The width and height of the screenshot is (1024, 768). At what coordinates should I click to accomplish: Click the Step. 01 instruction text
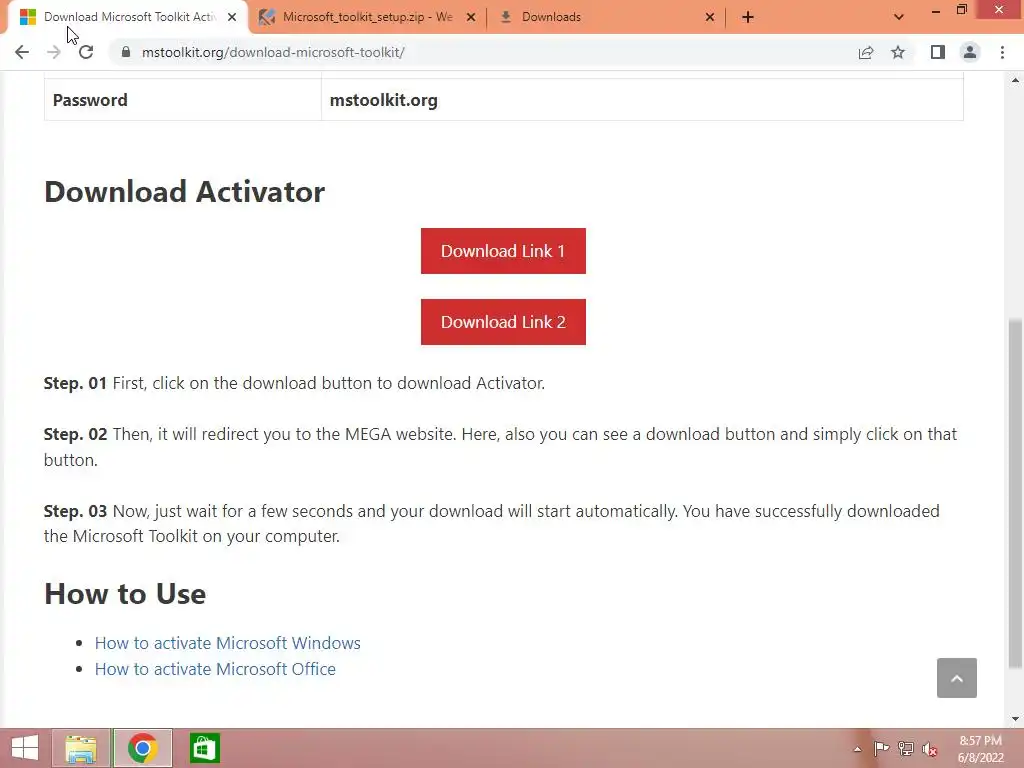click(x=294, y=383)
